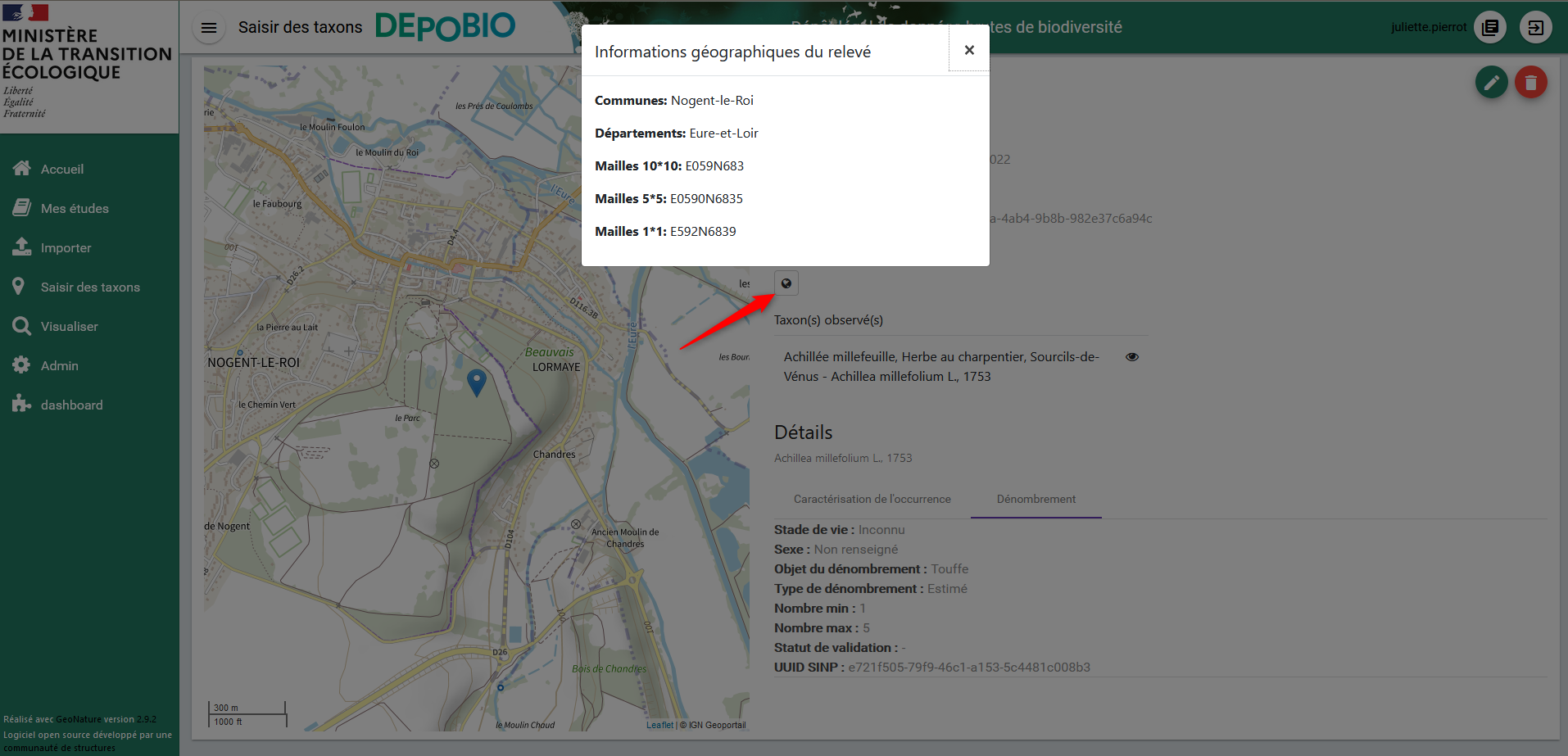The height and width of the screenshot is (756, 1568).
Task: Click Achillea millefolium L., 1753 subtitle under Détails
Action: pos(843,459)
